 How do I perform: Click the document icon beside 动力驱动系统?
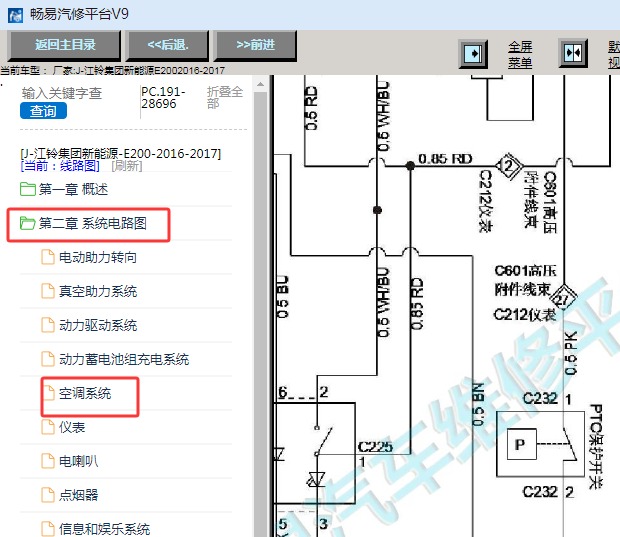coord(48,325)
